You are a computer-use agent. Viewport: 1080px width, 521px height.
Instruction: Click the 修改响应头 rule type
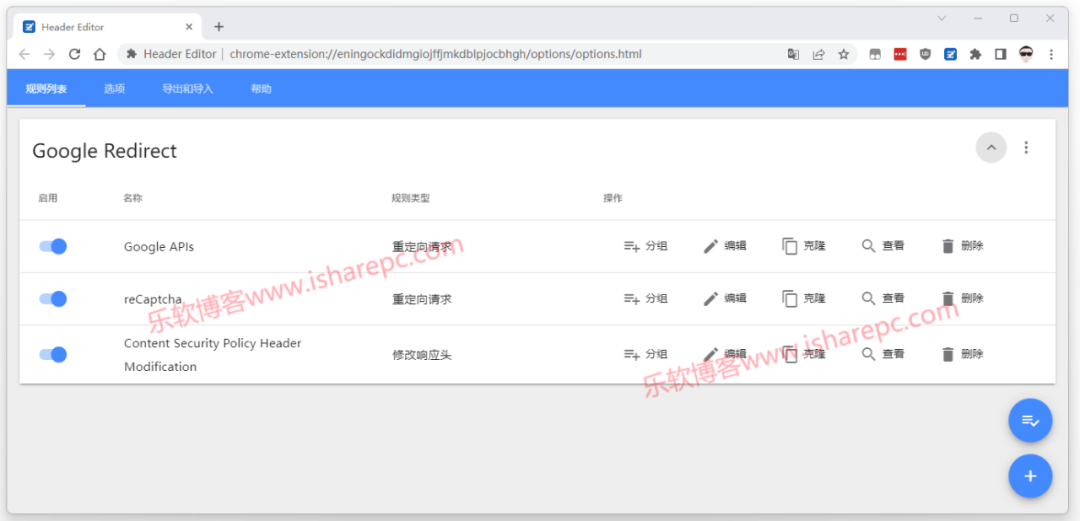click(x=422, y=356)
